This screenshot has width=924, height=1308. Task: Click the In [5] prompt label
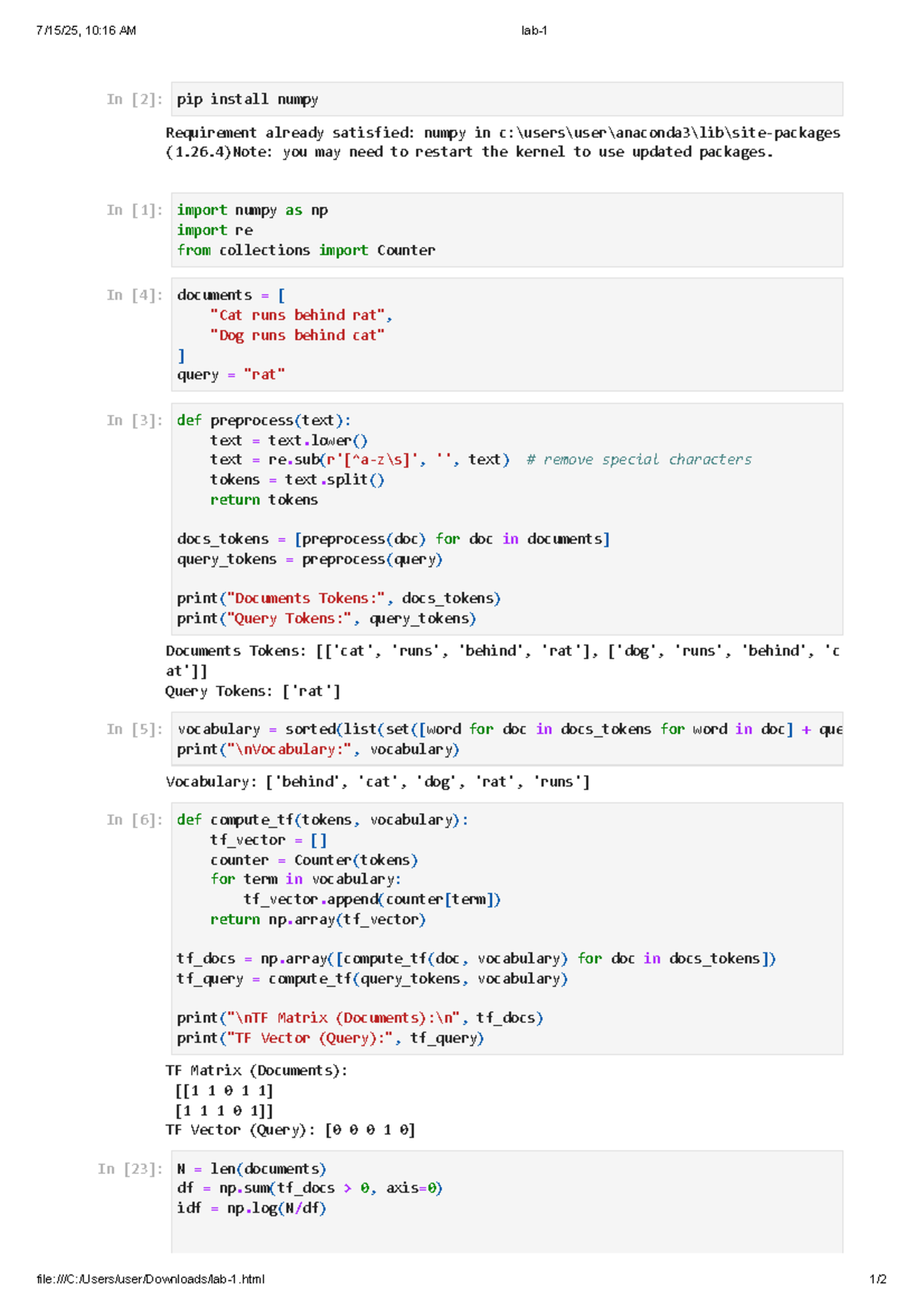135,729
